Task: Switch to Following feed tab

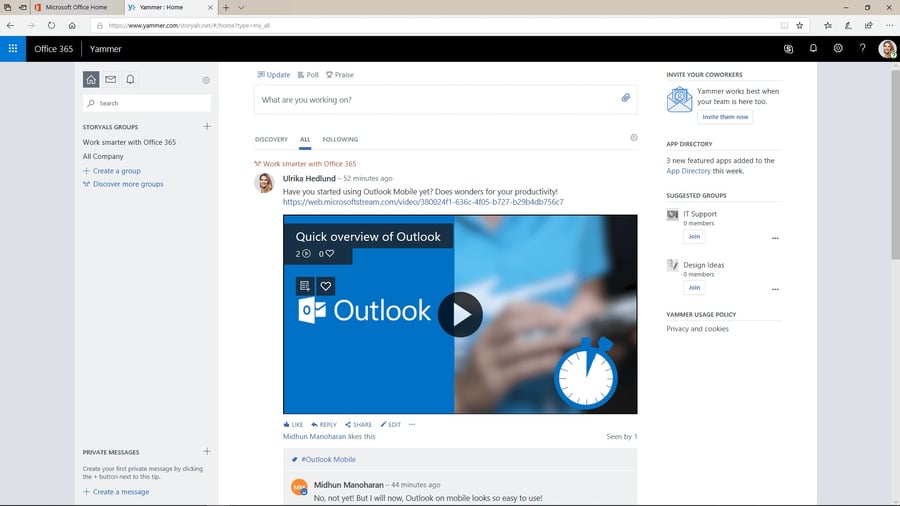Action: [x=340, y=139]
